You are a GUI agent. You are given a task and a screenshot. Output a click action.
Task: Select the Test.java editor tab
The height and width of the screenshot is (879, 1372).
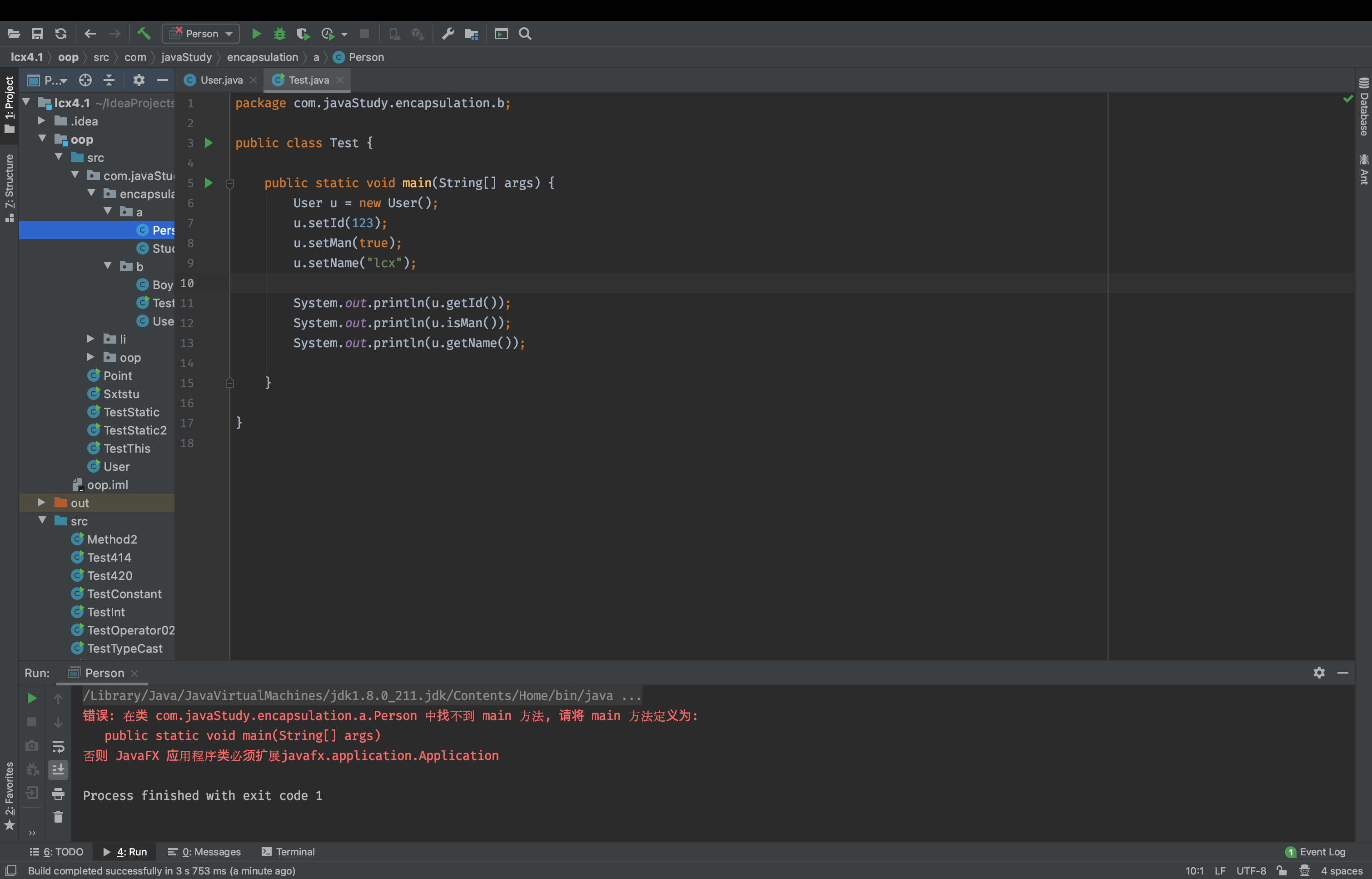tap(308, 80)
